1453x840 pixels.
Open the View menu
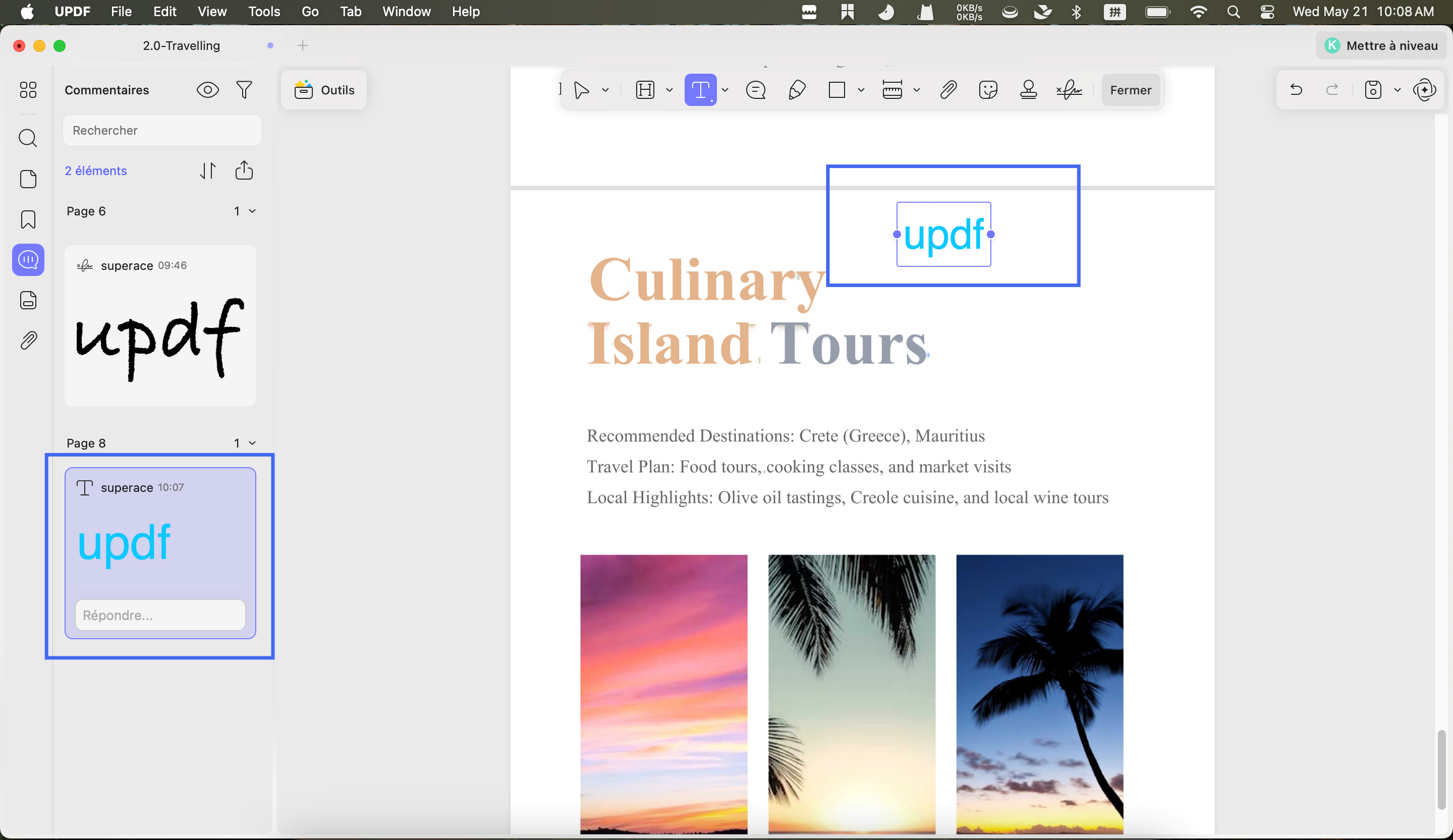coord(211,12)
